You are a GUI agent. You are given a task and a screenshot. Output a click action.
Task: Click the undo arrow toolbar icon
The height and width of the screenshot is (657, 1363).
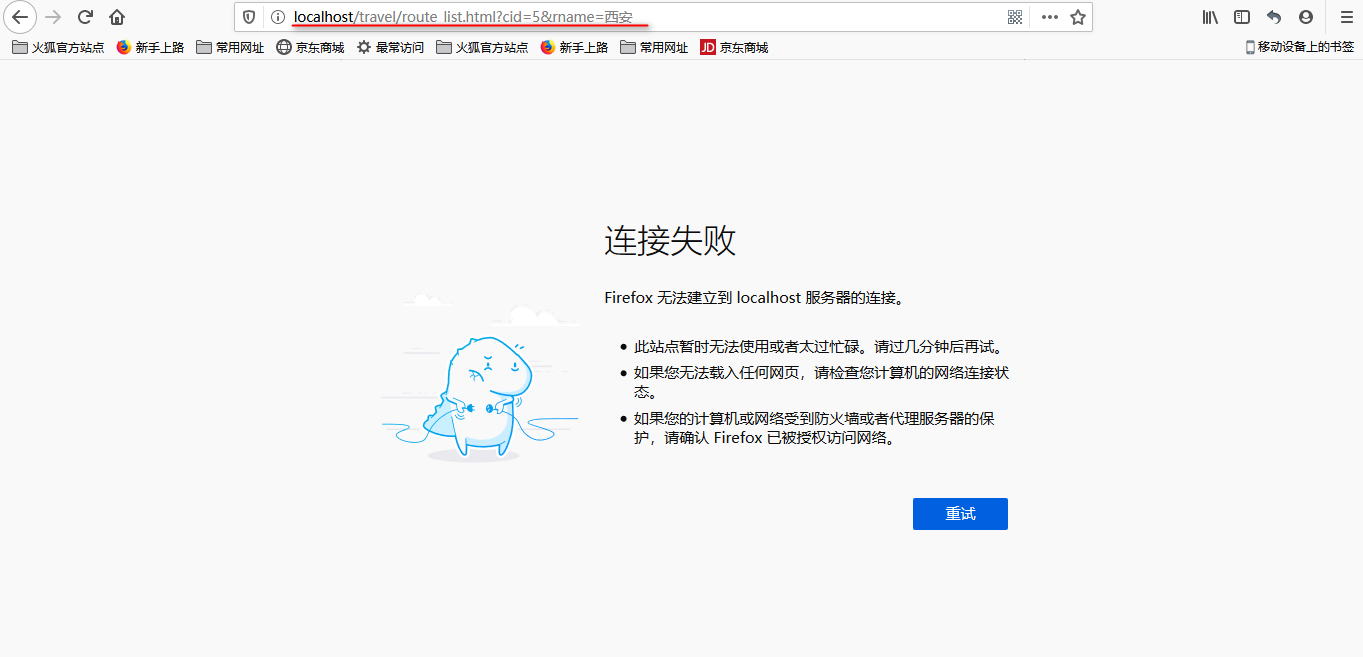1274,17
